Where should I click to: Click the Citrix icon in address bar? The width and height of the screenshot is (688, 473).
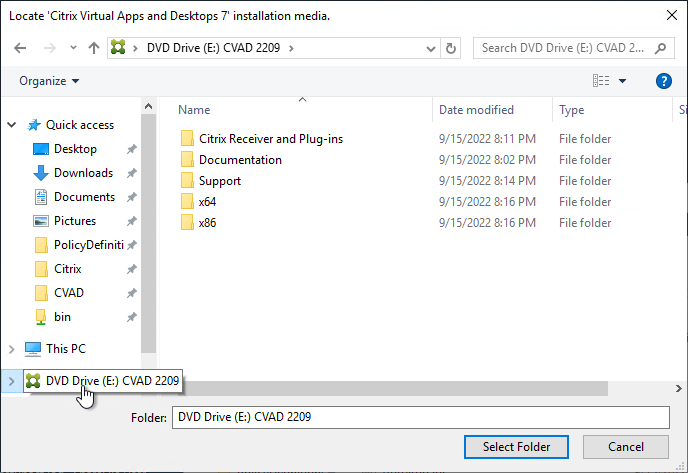point(118,47)
